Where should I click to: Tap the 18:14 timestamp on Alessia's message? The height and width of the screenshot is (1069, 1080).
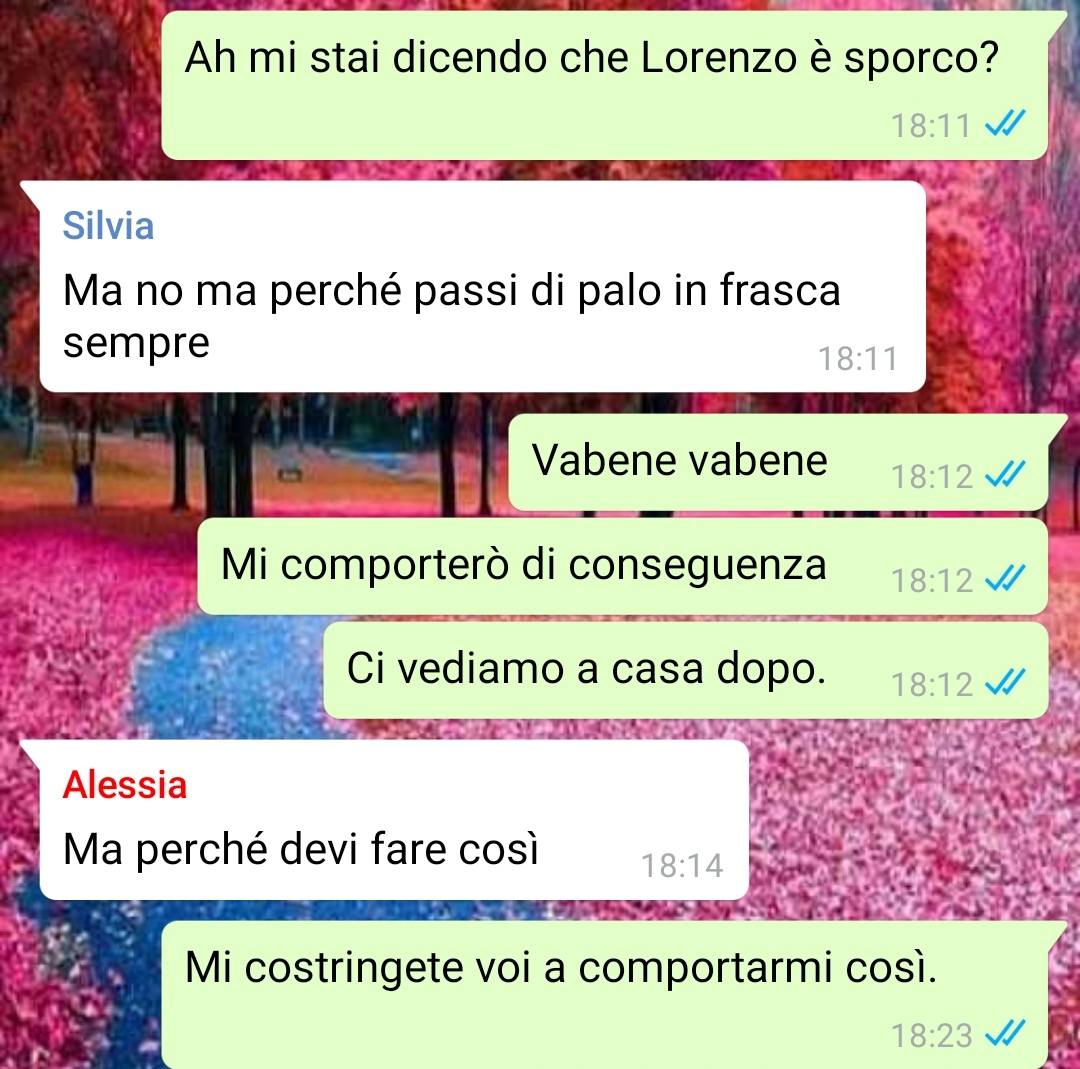[682, 866]
